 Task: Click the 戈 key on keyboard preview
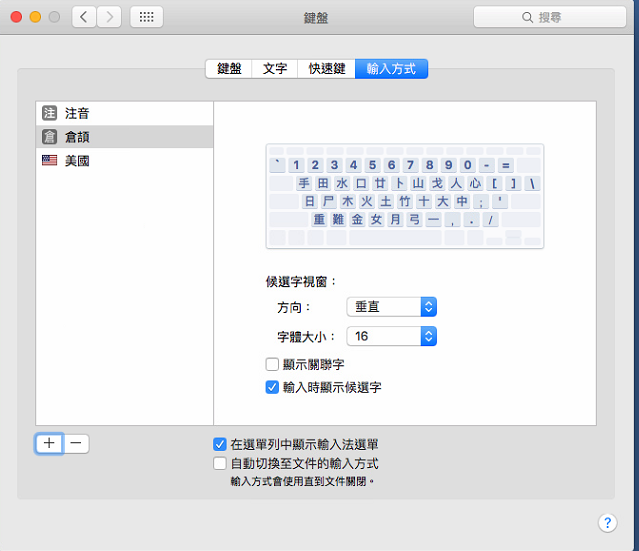[x=437, y=183]
